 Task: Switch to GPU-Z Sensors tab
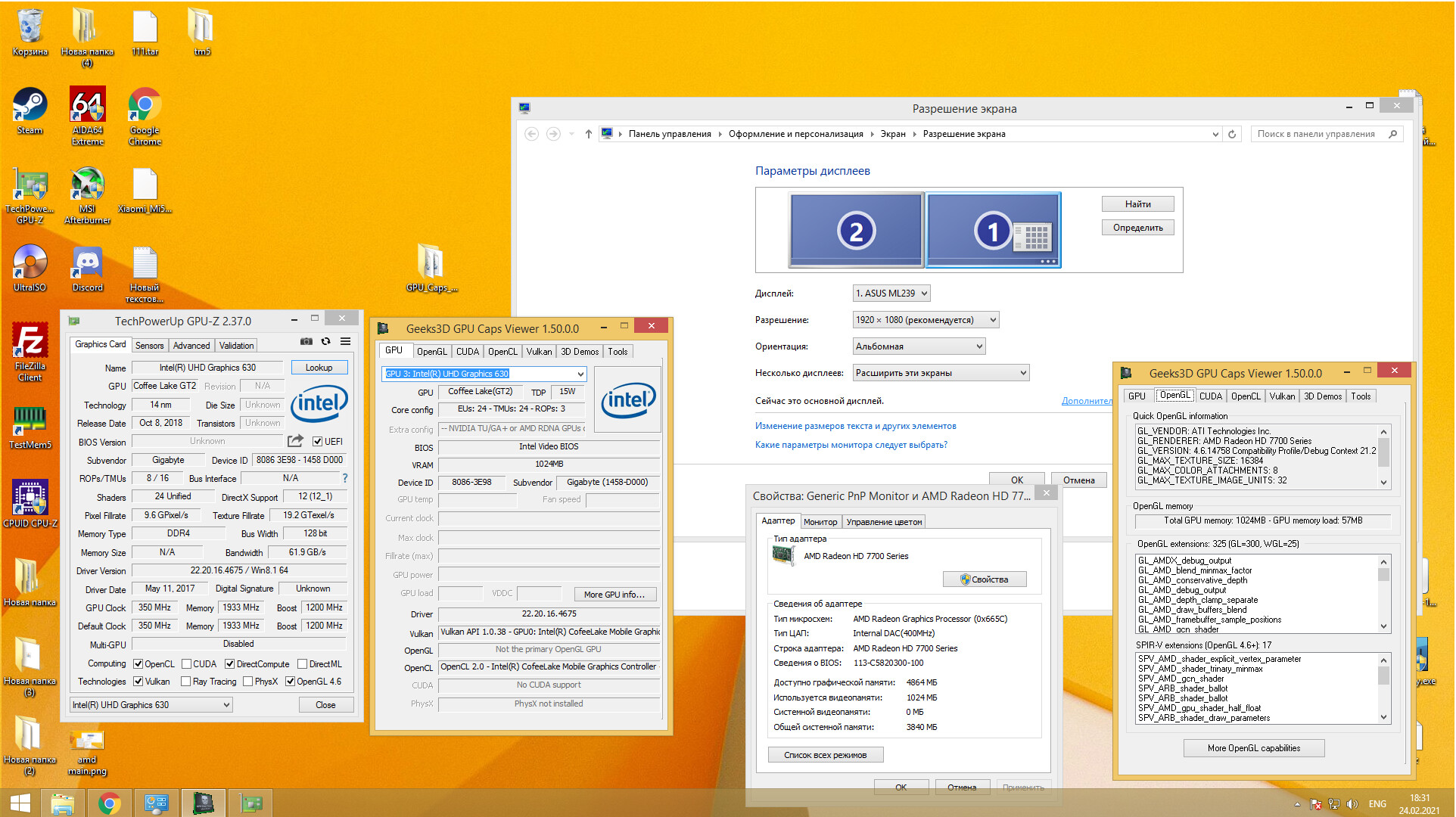click(149, 346)
